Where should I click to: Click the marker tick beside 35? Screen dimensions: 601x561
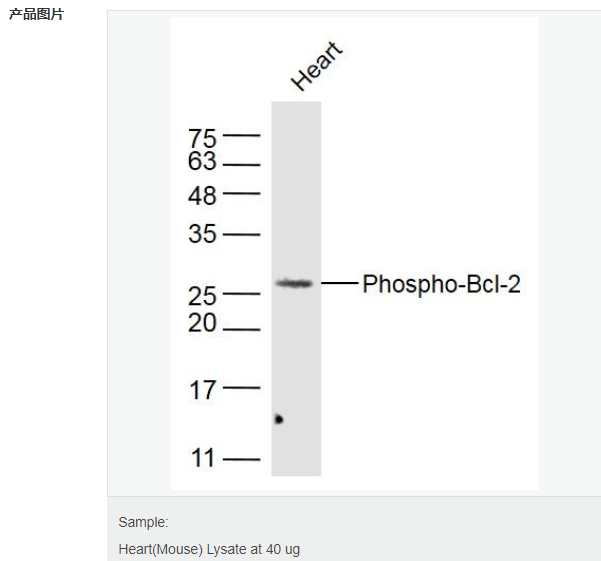(x=241, y=234)
